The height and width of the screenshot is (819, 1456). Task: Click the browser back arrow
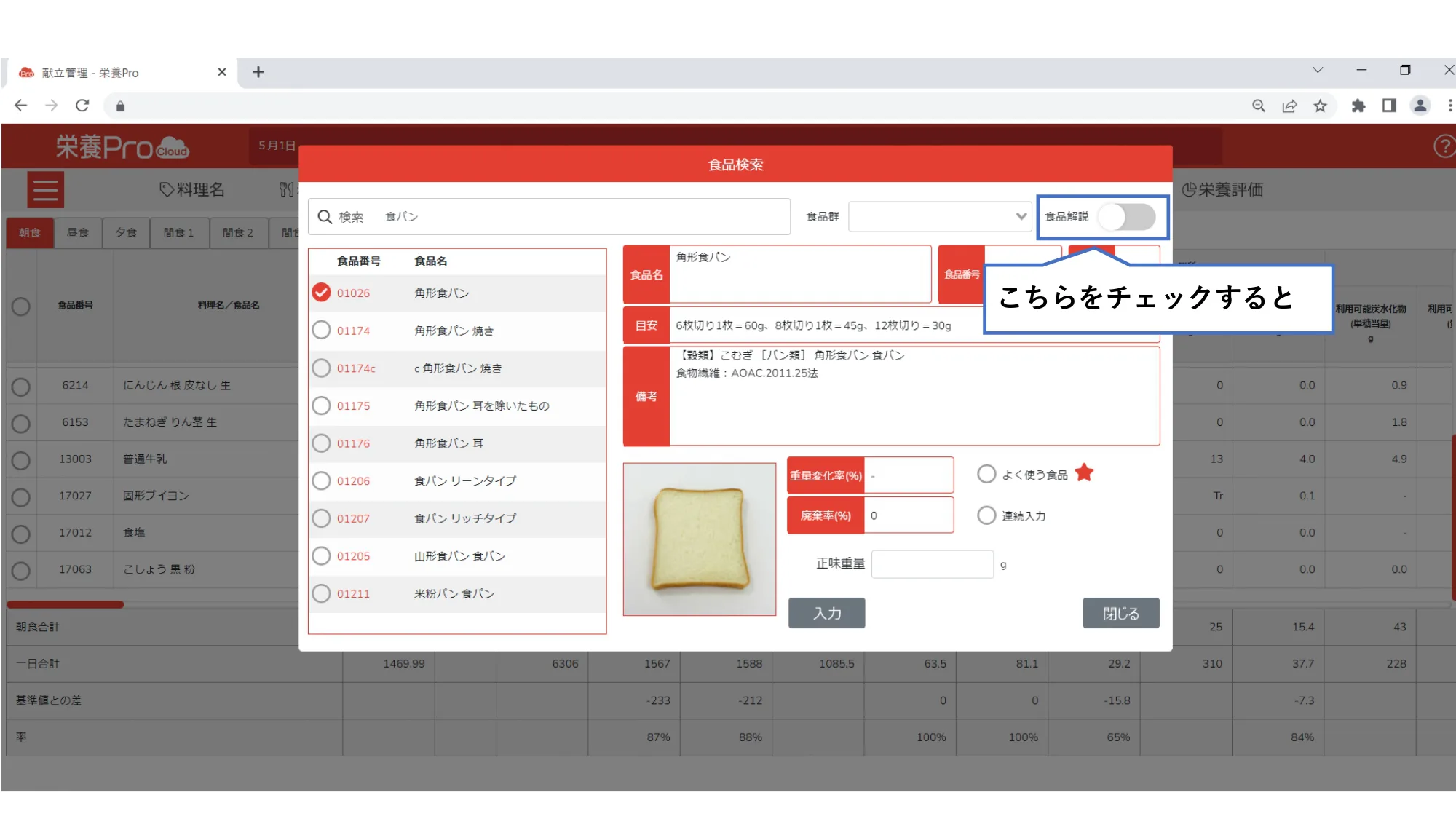pyautogui.click(x=20, y=106)
